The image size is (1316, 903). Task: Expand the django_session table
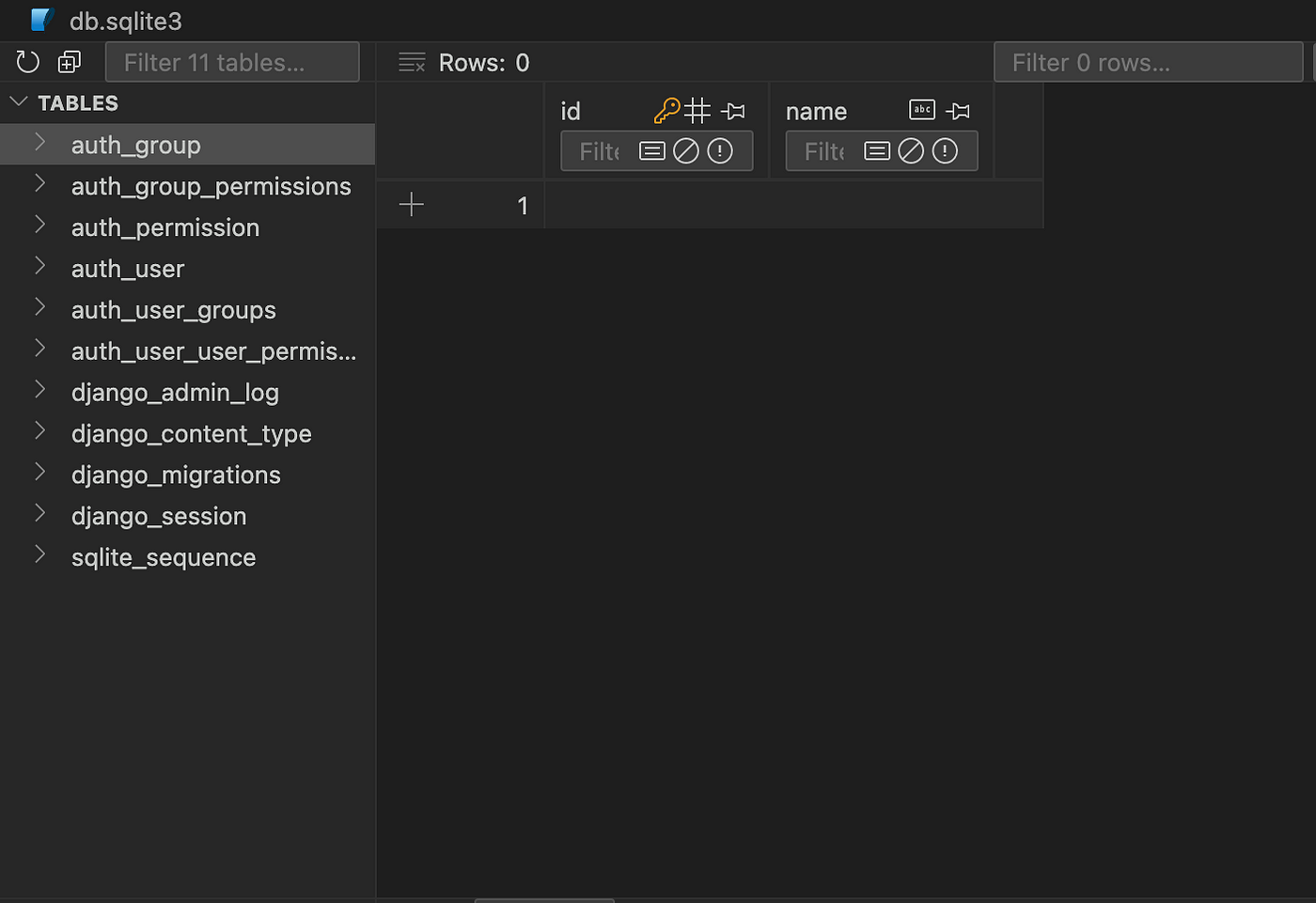(x=39, y=514)
